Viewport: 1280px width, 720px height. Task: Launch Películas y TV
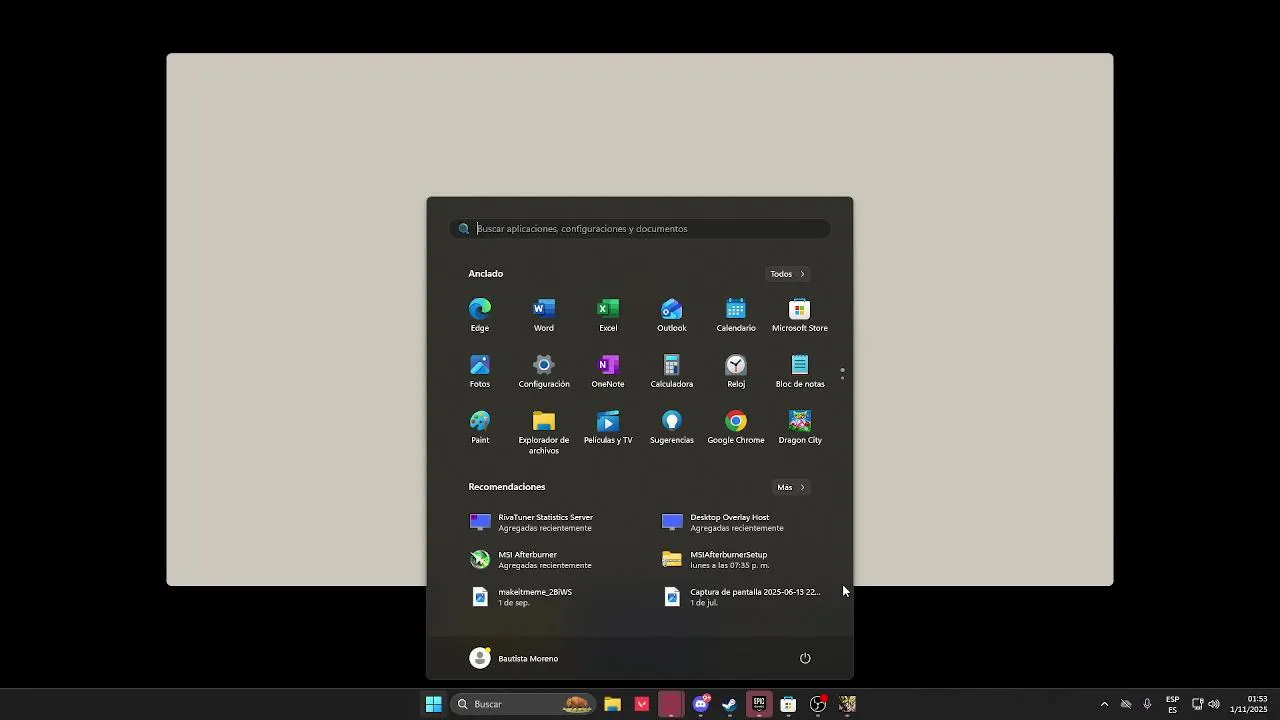click(x=608, y=426)
